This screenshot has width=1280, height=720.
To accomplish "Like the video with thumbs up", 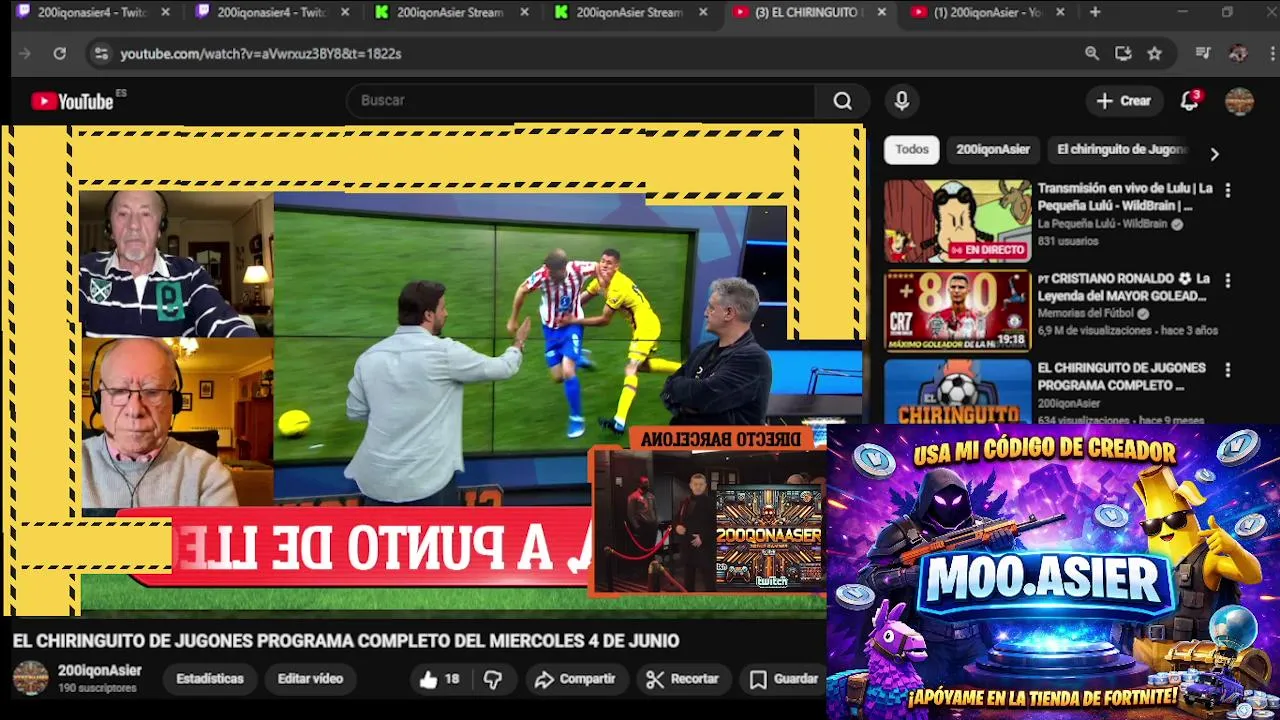I will pyautogui.click(x=439, y=679).
